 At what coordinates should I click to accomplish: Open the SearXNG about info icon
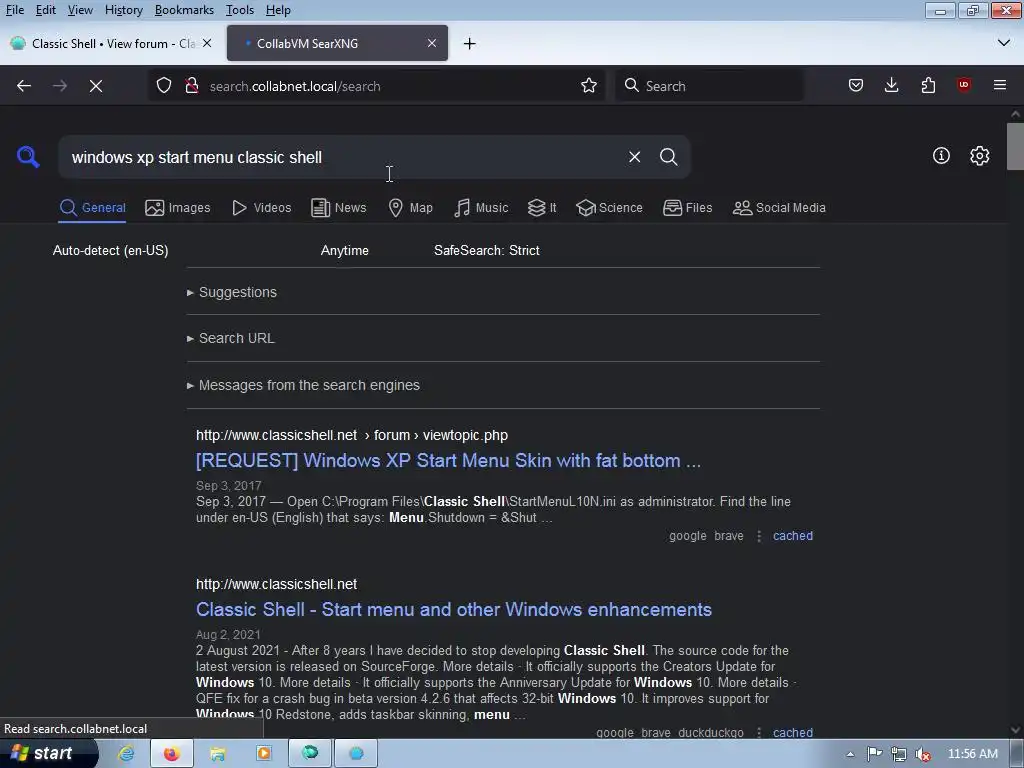[x=941, y=155]
